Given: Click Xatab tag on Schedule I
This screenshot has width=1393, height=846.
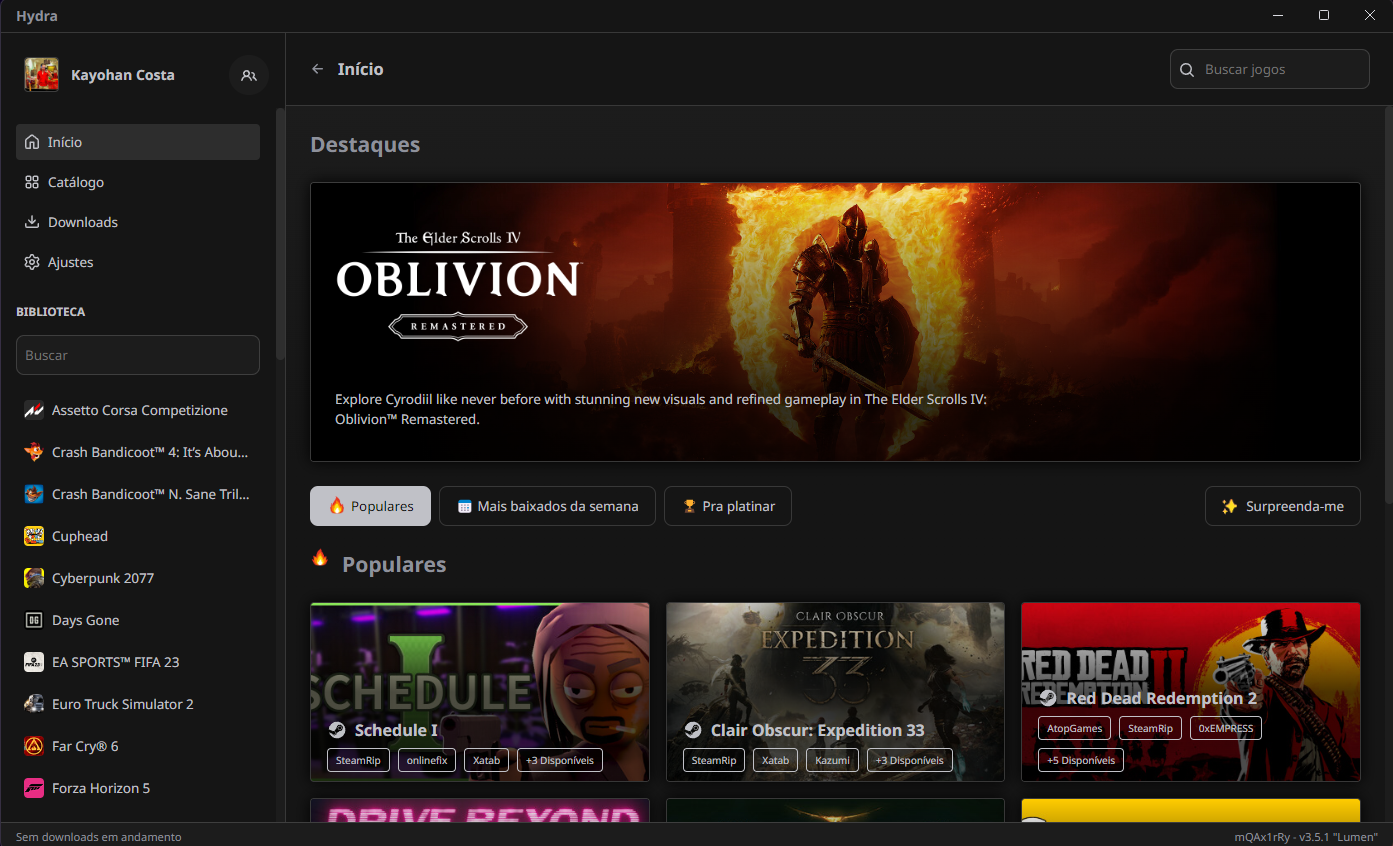Looking at the screenshot, I should [487, 760].
